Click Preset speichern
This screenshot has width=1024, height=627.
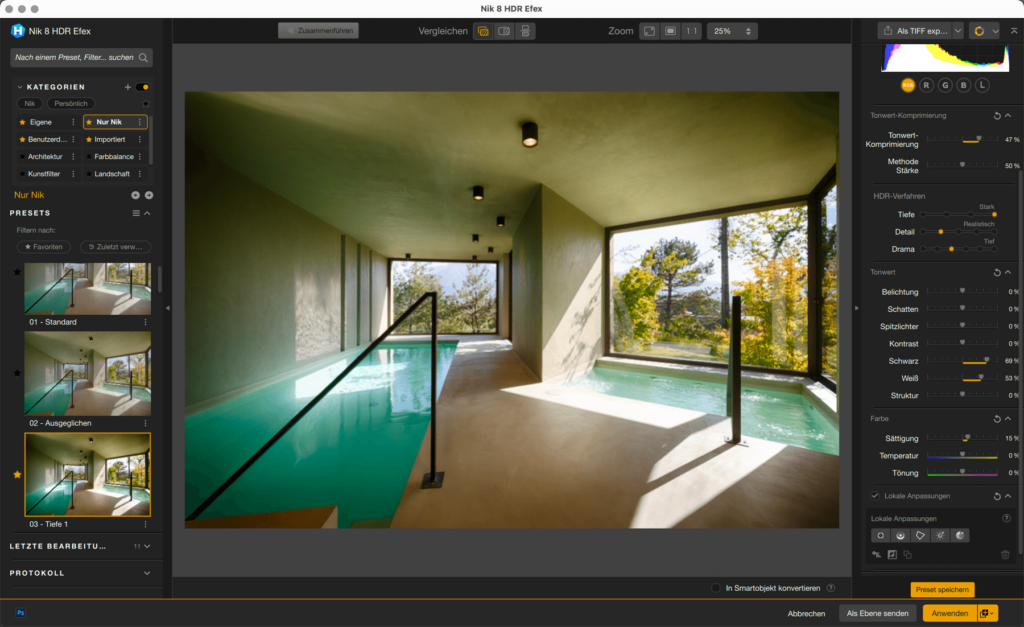click(942, 589)
